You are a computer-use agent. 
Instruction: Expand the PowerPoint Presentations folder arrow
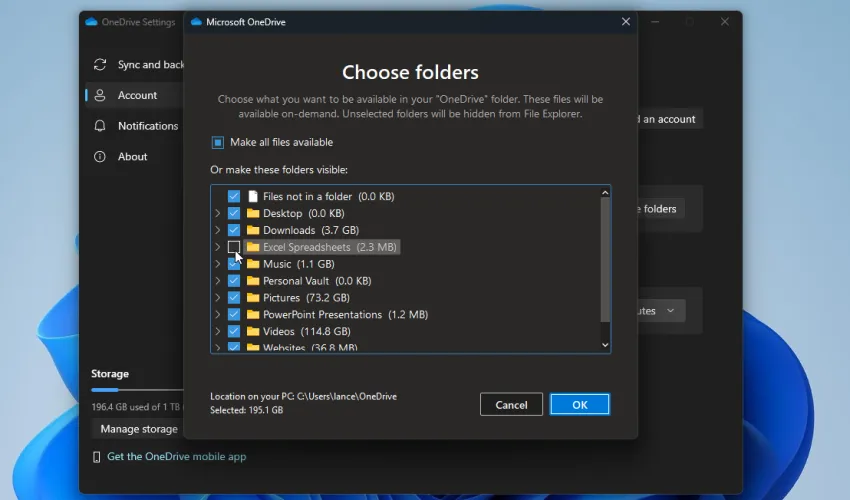[x=218, y=315]
